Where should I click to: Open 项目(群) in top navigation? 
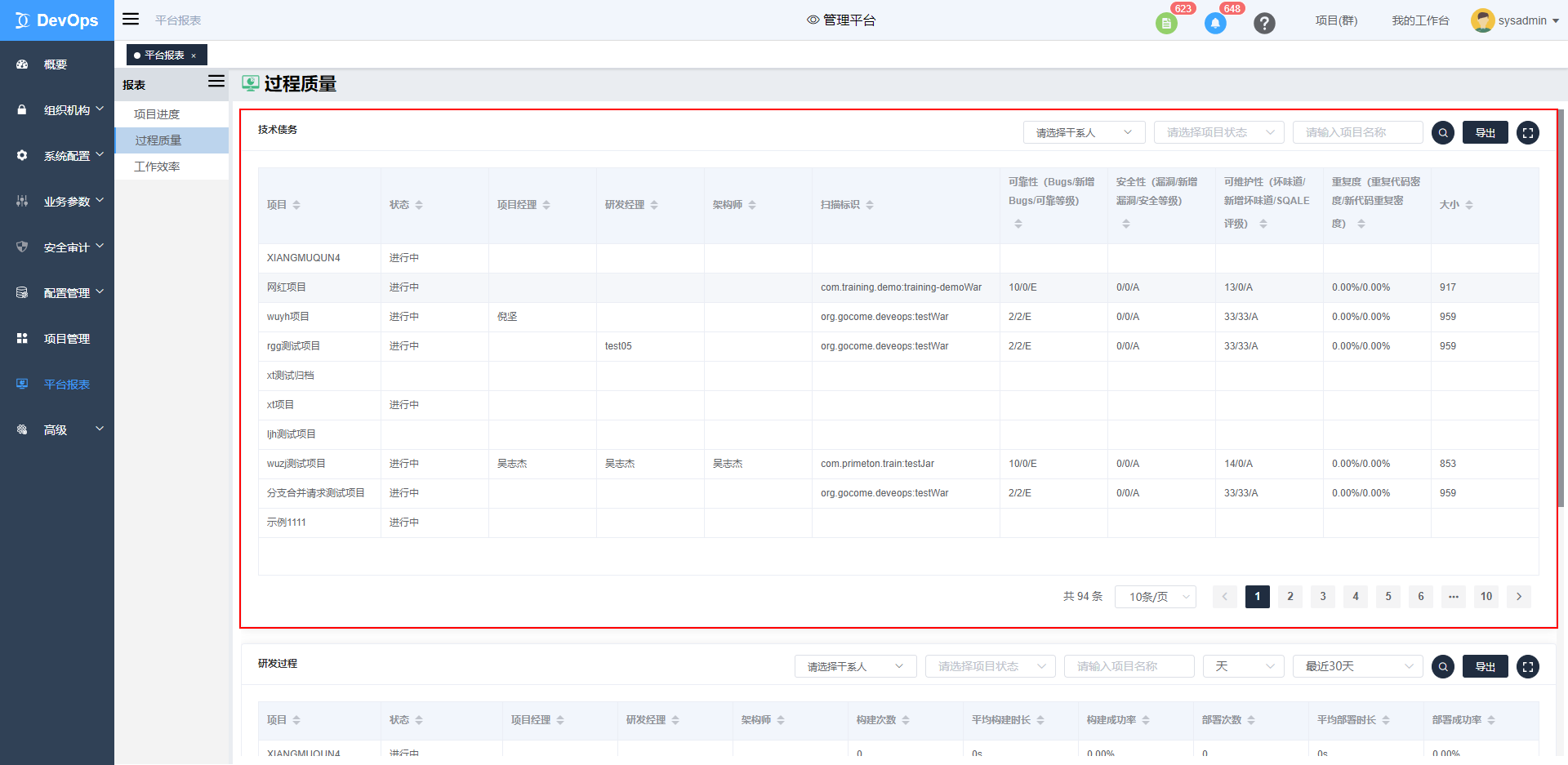1336,20
